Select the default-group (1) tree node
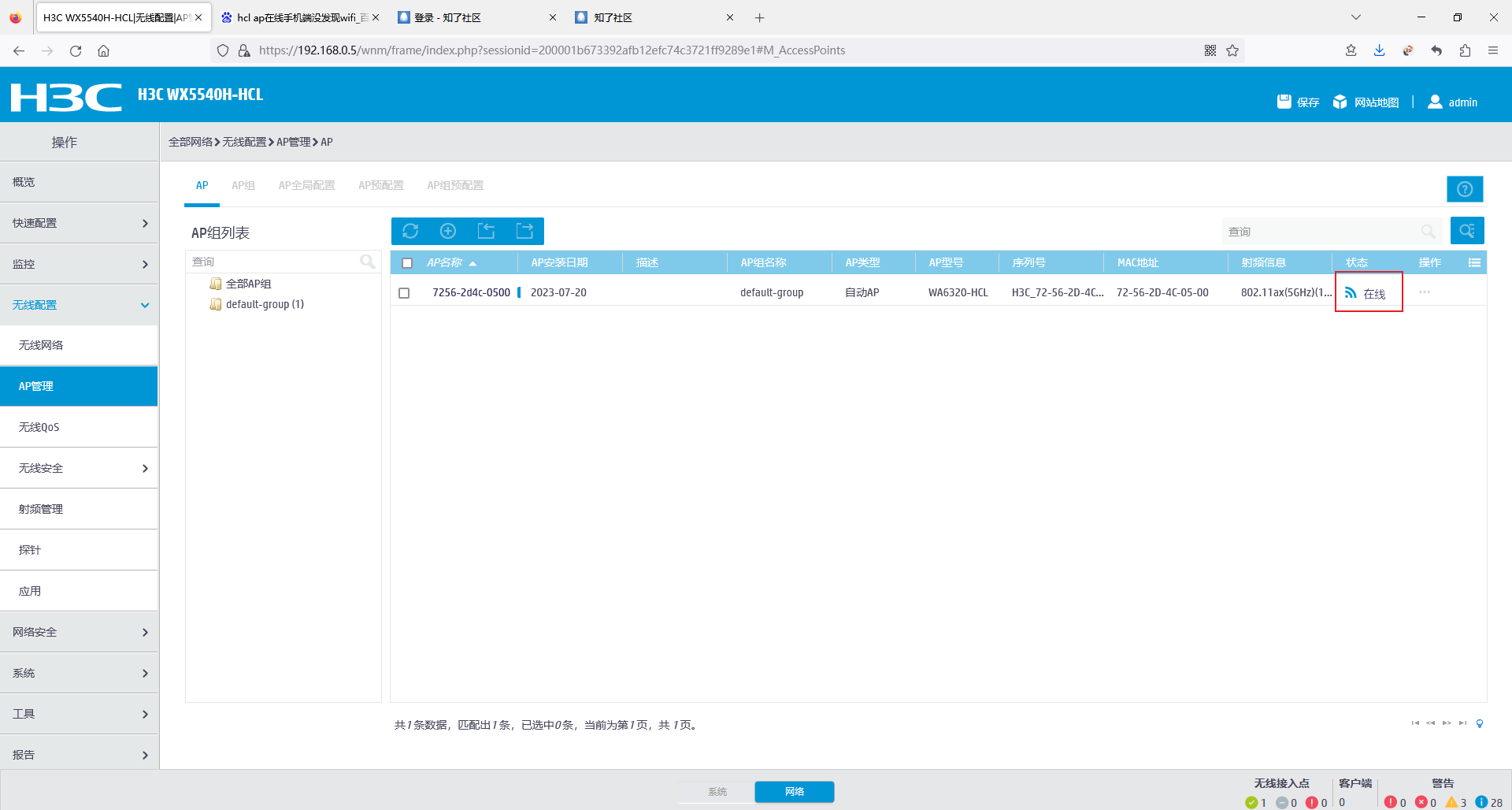Screen dimensions: 1512x810 click(265, 304)
